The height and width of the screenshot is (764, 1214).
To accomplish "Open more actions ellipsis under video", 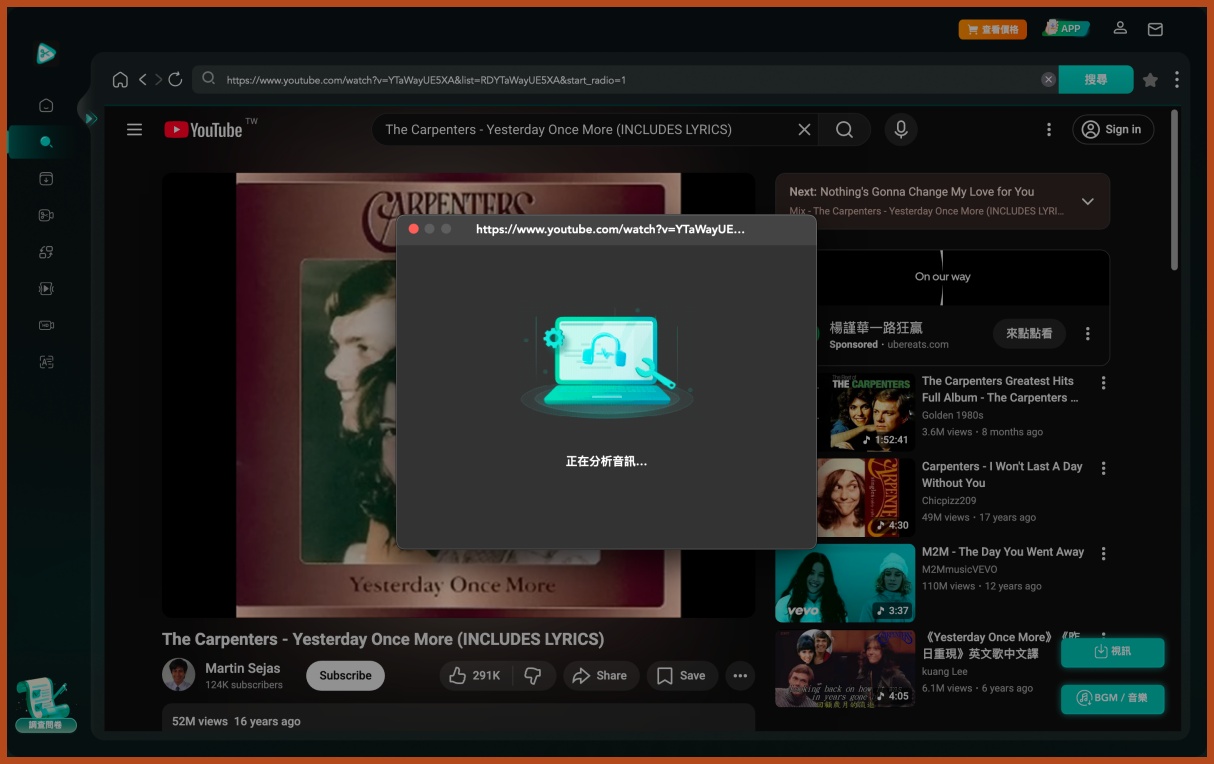I will (x=740, y=676).
